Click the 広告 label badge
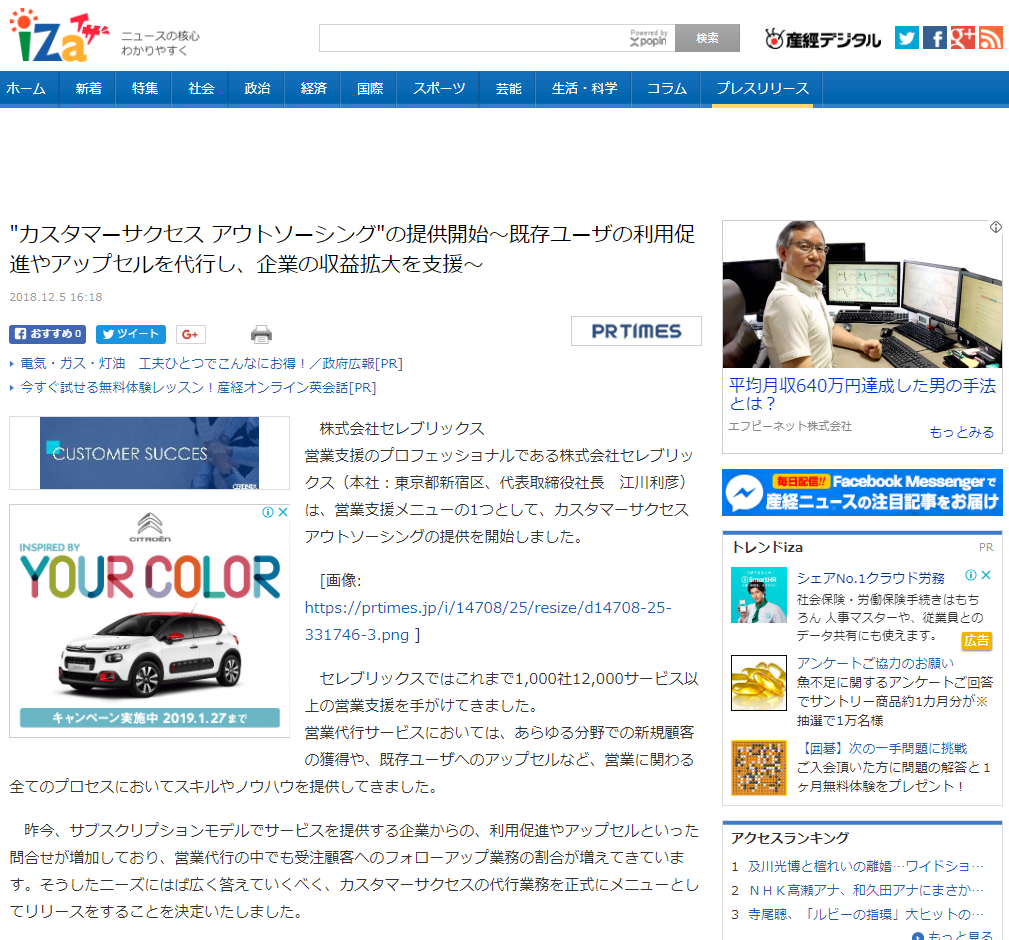Screen dimensions: 1009x940 [976, 641]
